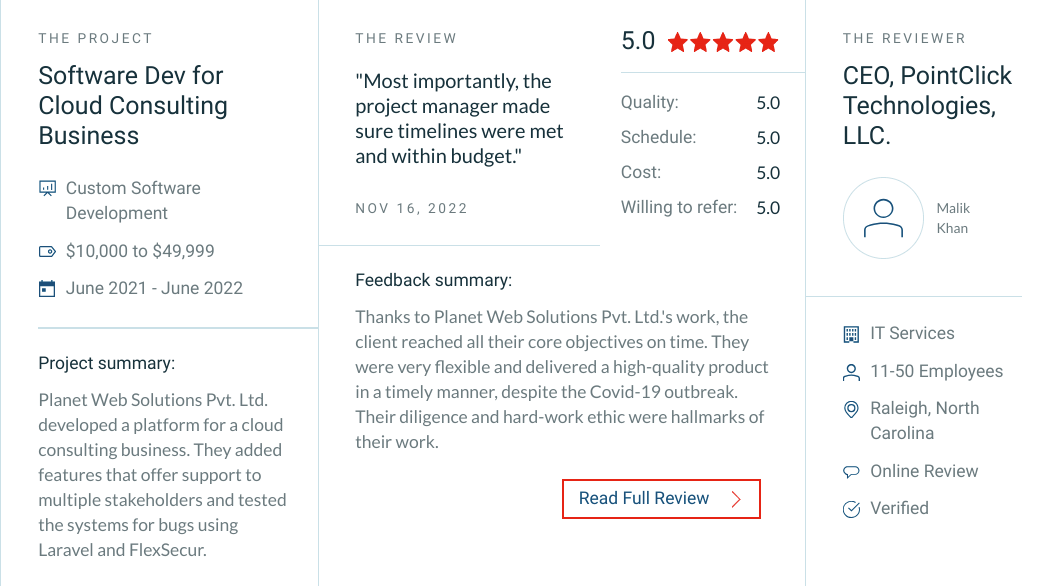Click the CEO, PointClick Technologies heading
1057x586 pixels.
(927, 105)
